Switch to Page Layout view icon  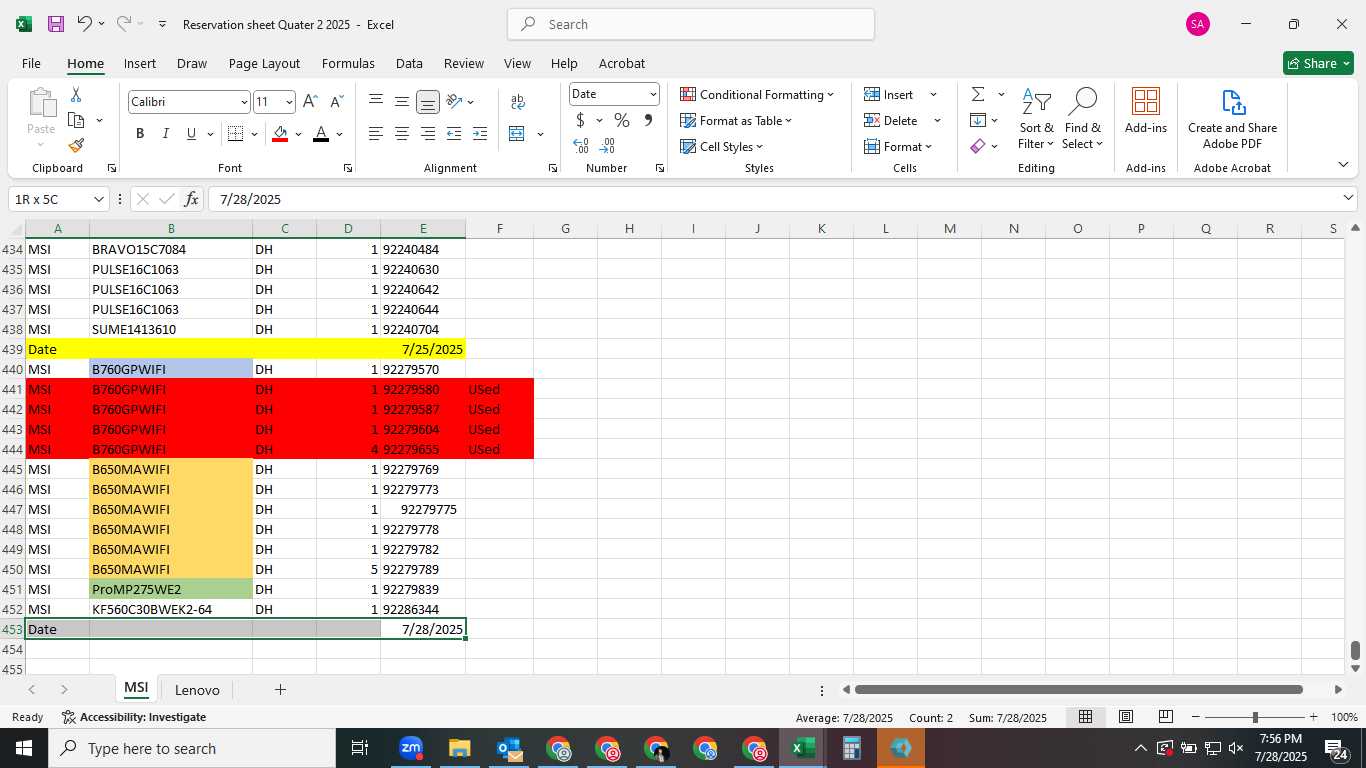1125,717
